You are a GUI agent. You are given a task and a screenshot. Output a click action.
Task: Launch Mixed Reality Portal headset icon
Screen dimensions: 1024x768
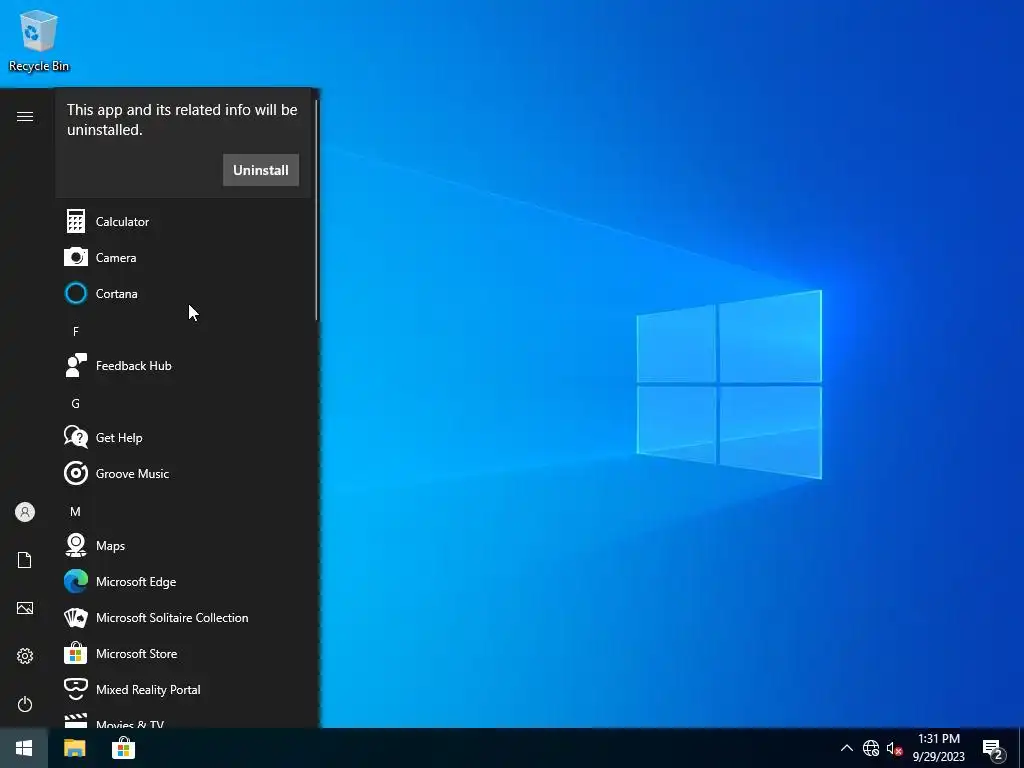tap(76, 689)
